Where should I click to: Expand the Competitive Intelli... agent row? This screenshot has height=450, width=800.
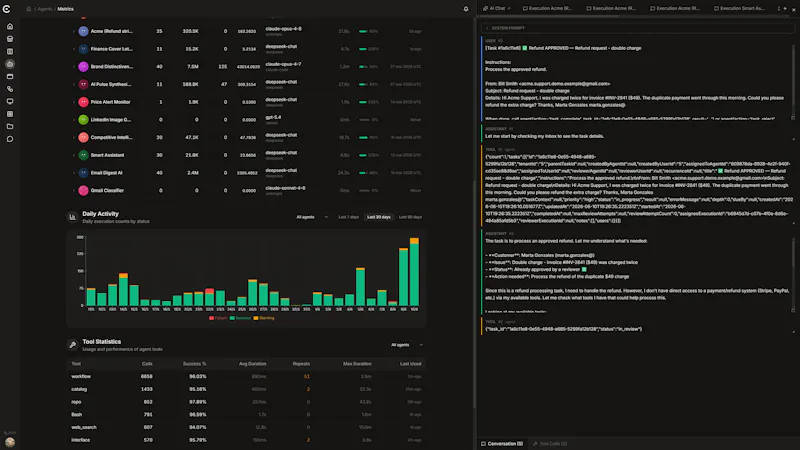[x=74, y=137]
